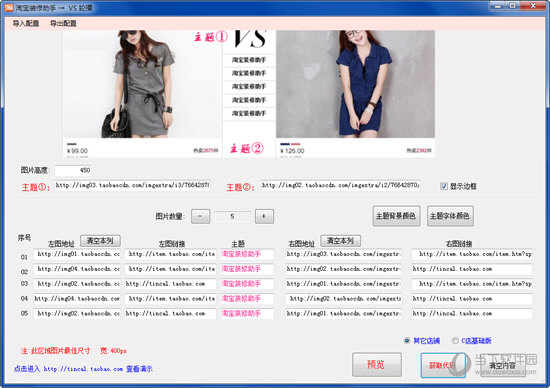Viewport: 550px width, 388px height.
Task: Clear left image column with 清空本列
Action: [x=100, y=241]
